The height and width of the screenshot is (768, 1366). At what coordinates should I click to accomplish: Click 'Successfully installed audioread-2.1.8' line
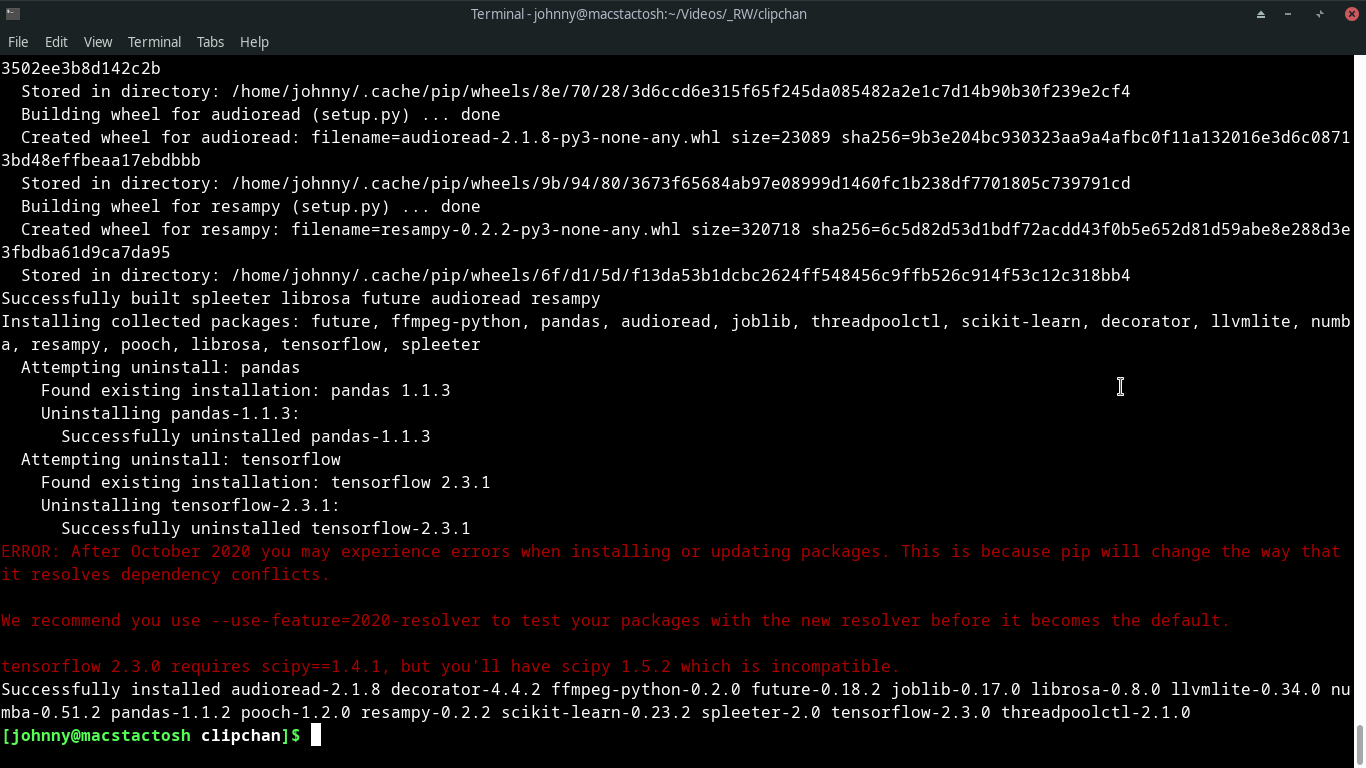[x=676, y=689]
